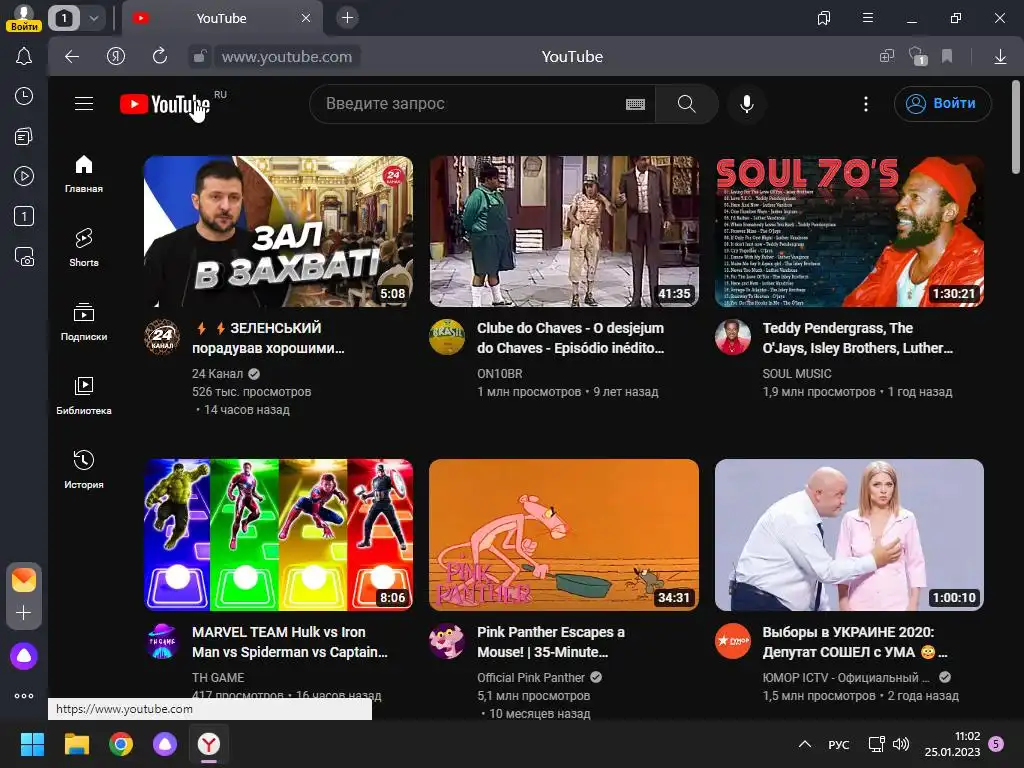Open the Pink Panther video thumbnail
This screenshot has height=768, width=1024.
point(564,535)
